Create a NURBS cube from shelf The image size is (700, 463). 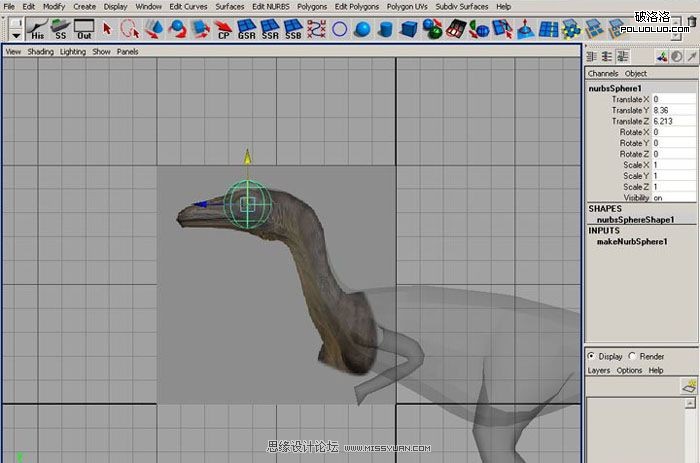[x=408, y=29]
